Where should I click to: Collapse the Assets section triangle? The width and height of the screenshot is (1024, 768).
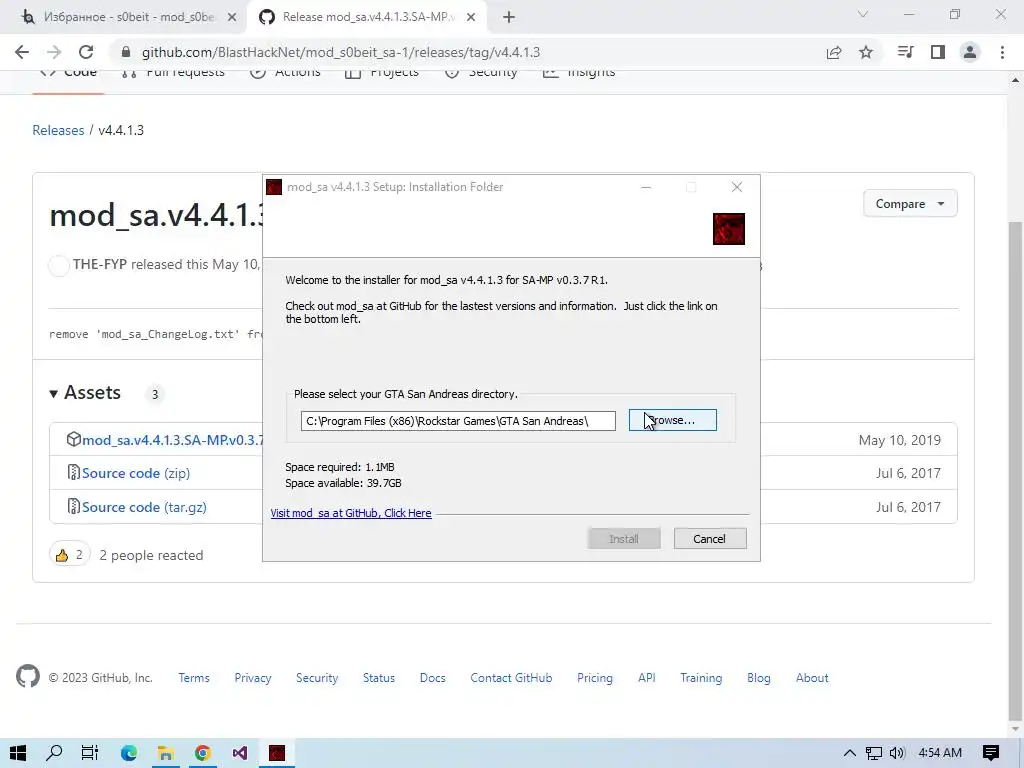(x=54, y=394)
